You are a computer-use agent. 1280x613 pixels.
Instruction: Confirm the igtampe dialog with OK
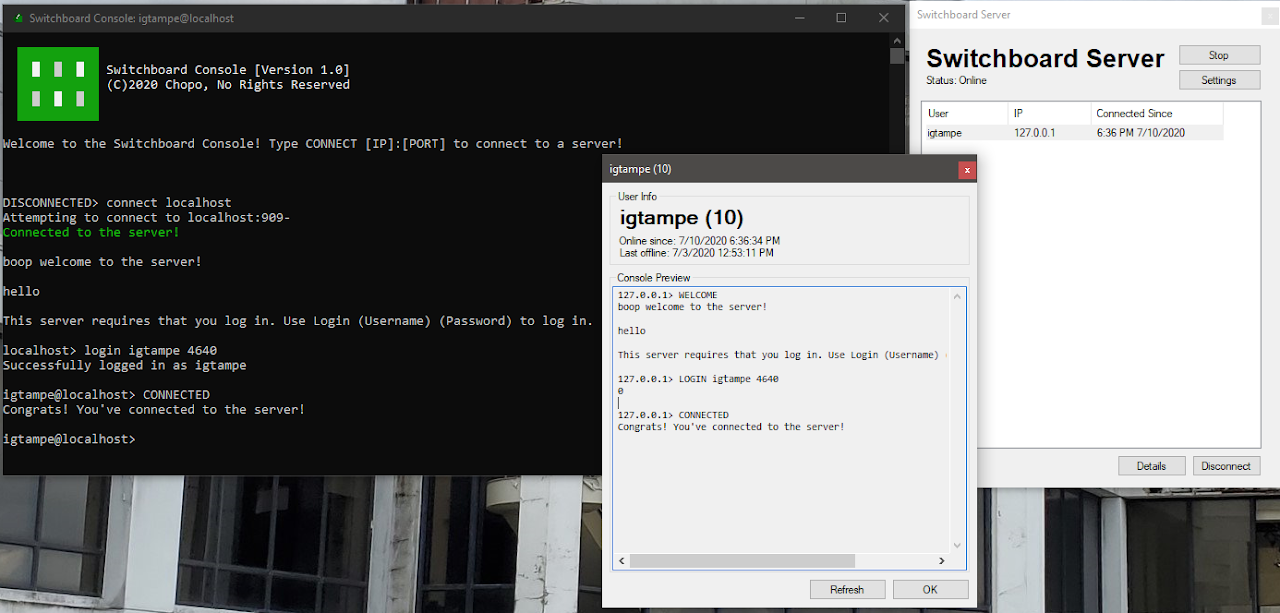coord(930,589)
